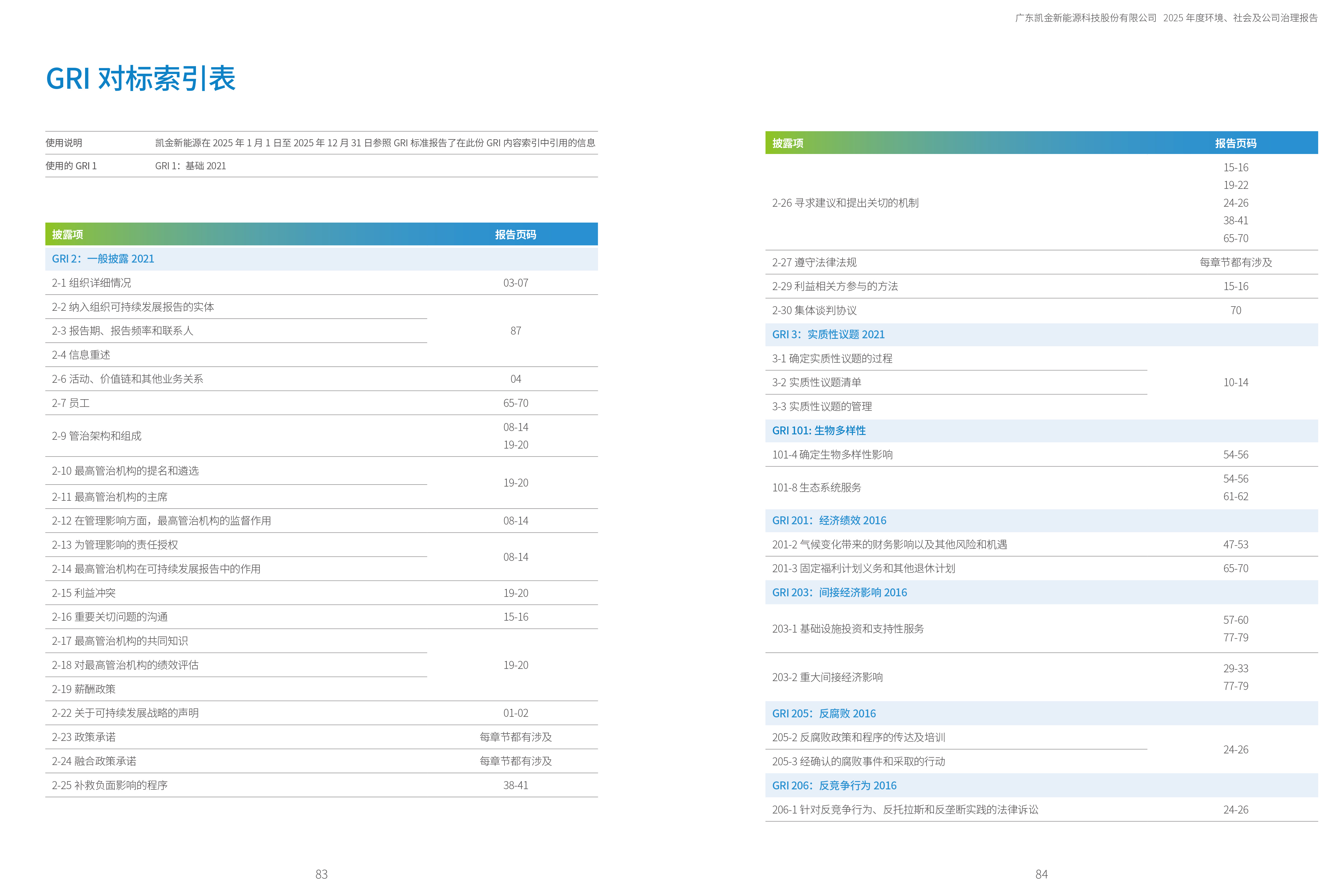The height and width of the screenshot is (896, 1342).
Task: Click '2-24 融合政策承诺'
Action: [94, 761]
